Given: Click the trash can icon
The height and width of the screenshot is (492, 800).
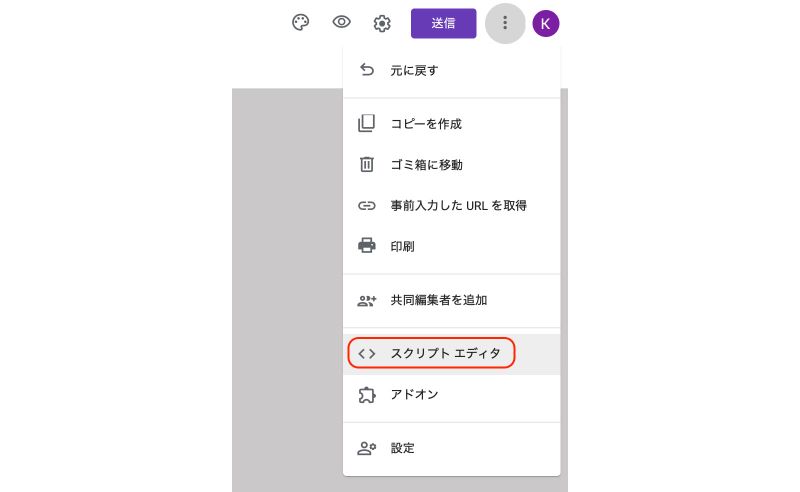Looking at the screenshot, I should 366,164.
